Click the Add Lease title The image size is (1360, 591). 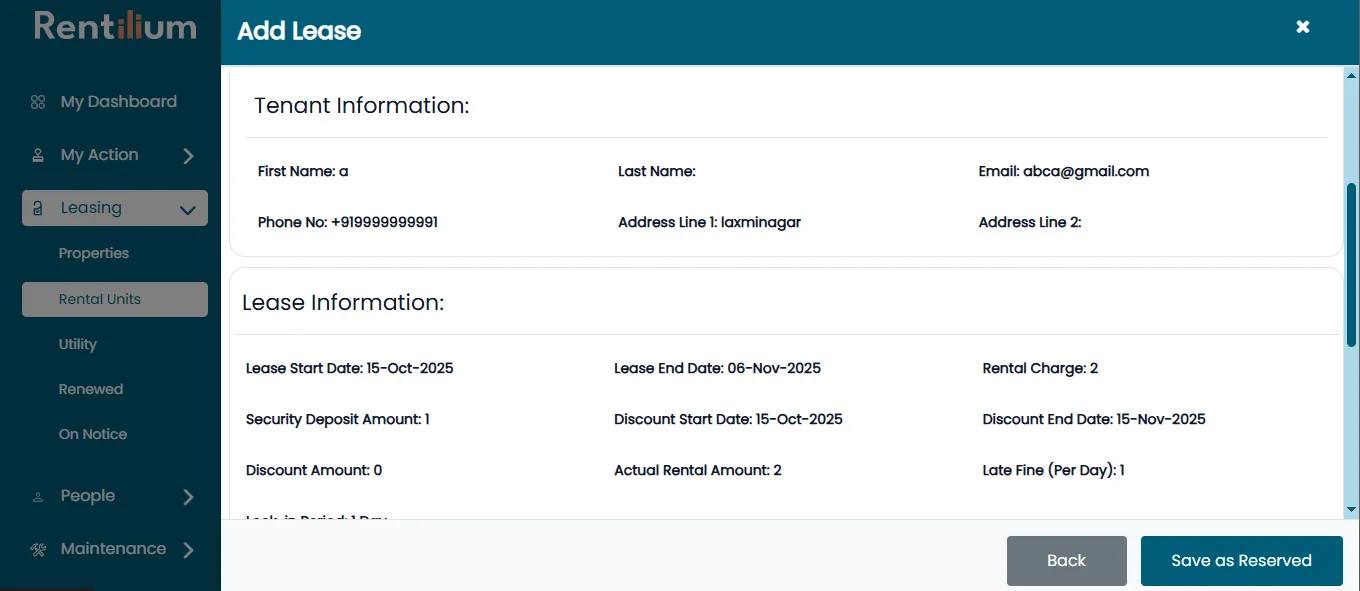coord(299,31)
